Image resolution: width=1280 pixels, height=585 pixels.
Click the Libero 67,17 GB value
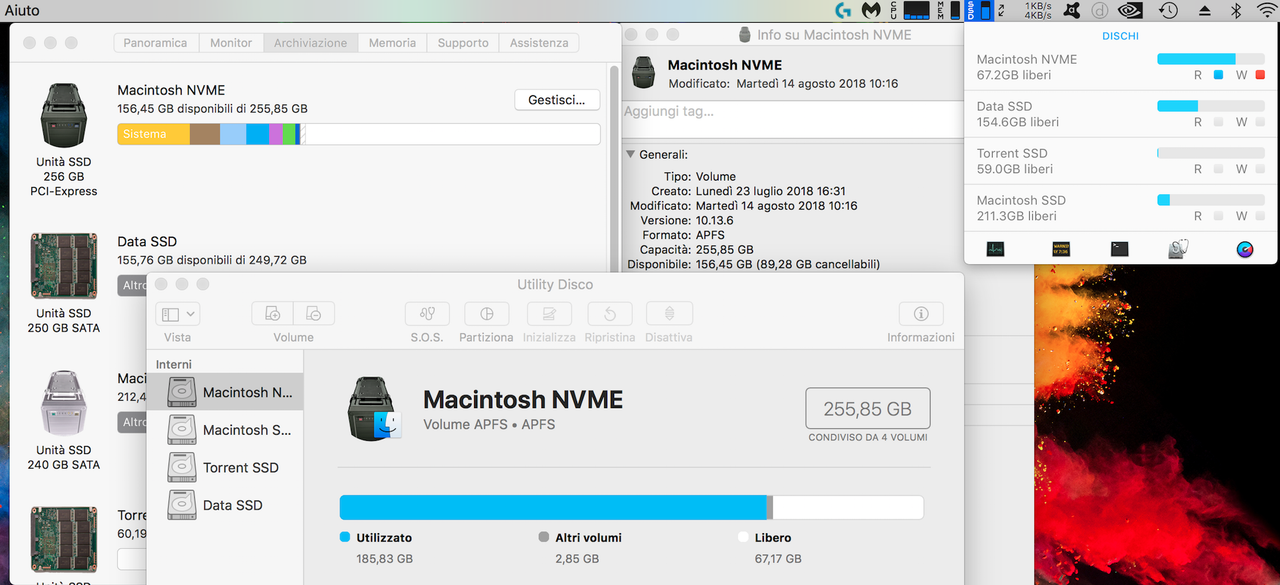coord(778,559)
